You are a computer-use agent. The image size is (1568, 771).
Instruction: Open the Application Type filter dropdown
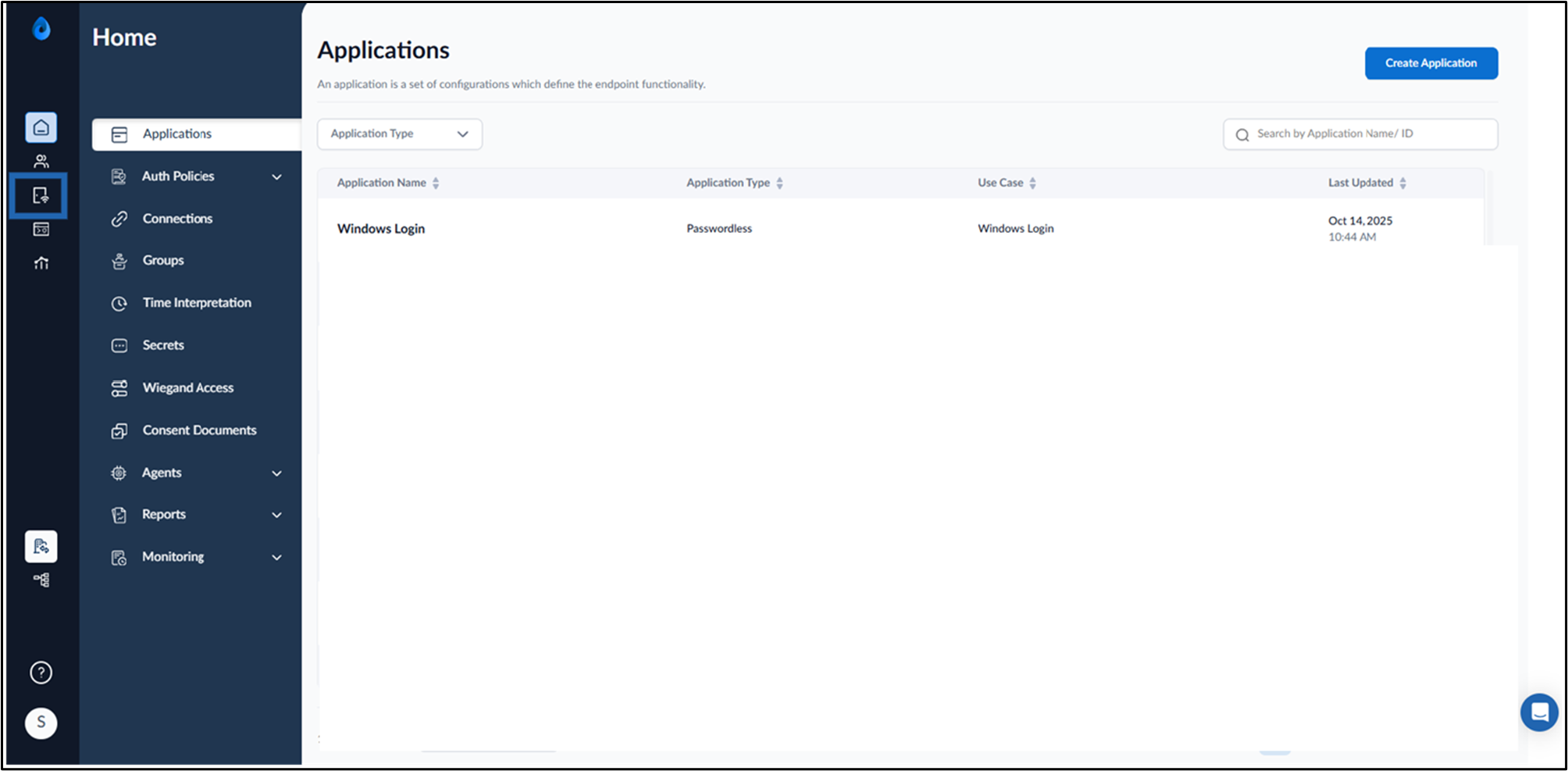coord(400,134)
